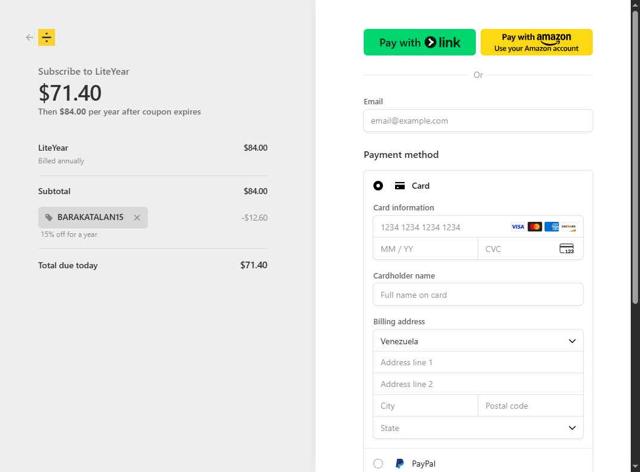Click the card number field
640x472 pixels.
pyautogui.click(x=478, y=227)
